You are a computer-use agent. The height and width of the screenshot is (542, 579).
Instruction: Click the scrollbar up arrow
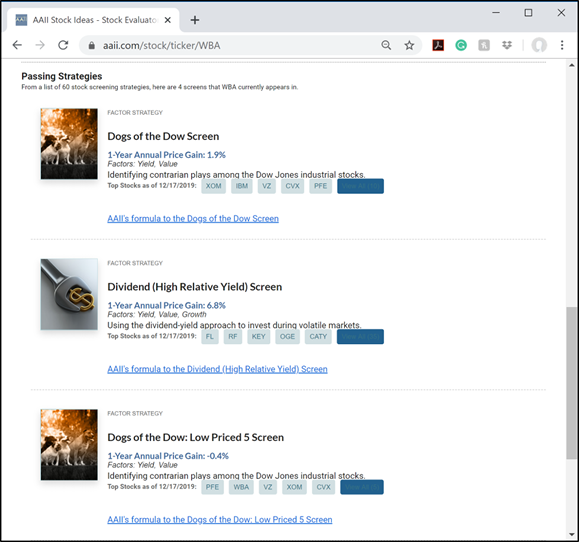coord(572,65)
